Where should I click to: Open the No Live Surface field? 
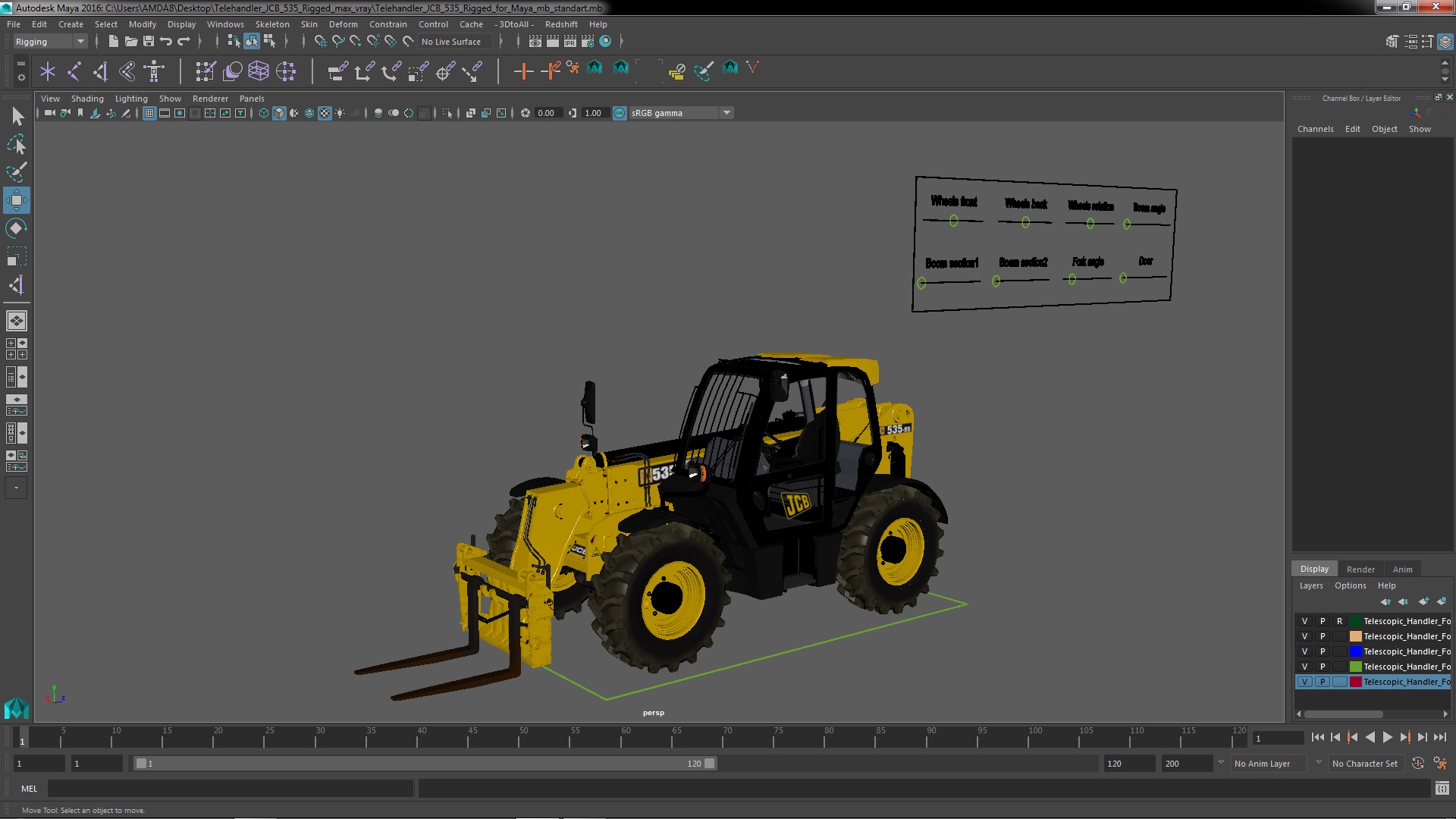coord(456,42)
